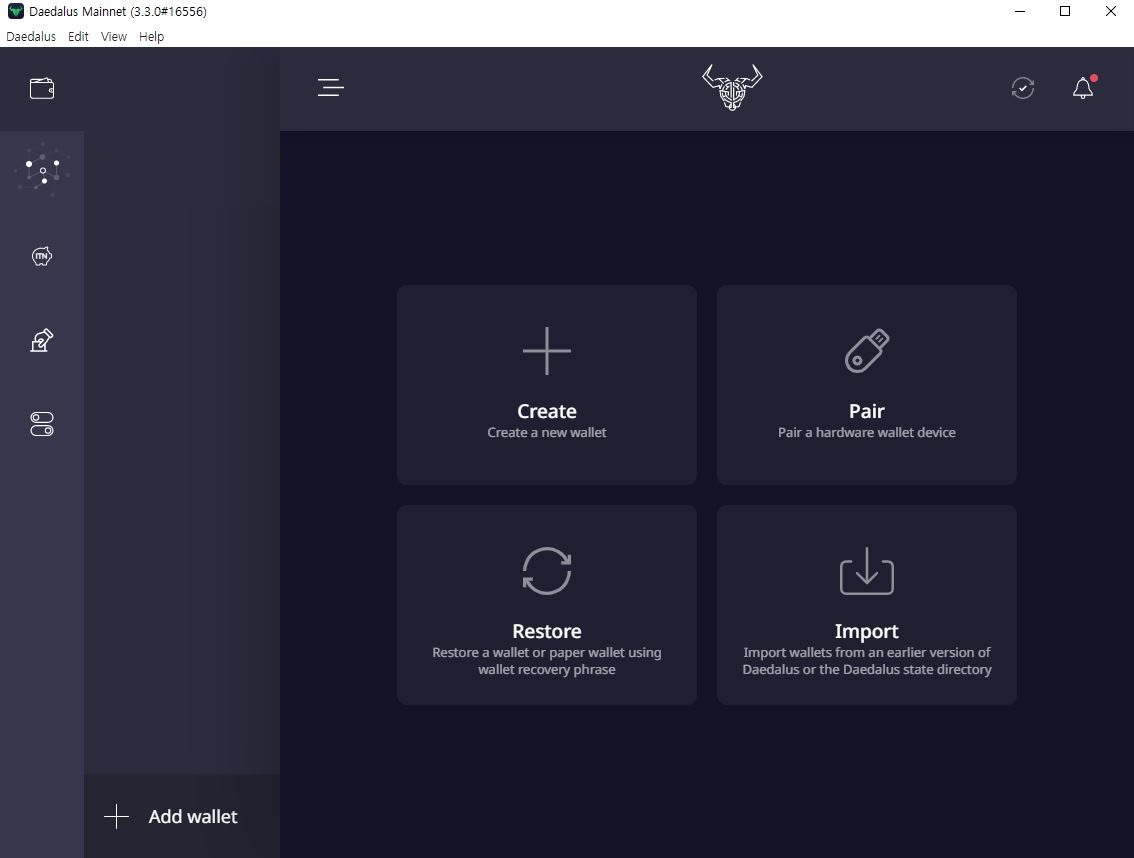The height and width of the screenshot is (858, 1134).
Task: Open the notifications bell
Action: [x=1083, y=88]
